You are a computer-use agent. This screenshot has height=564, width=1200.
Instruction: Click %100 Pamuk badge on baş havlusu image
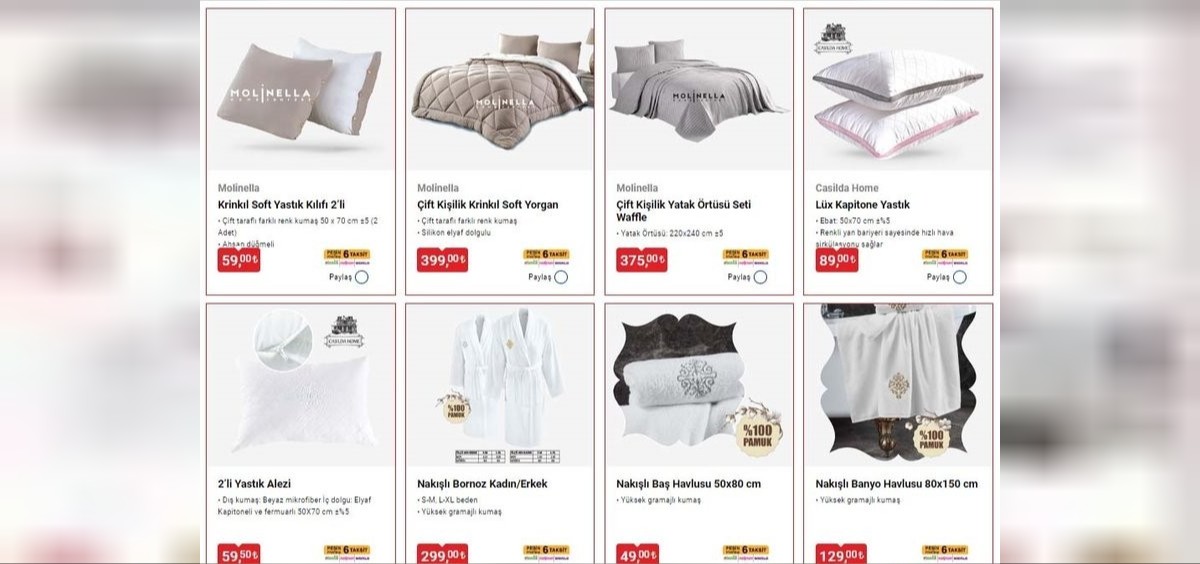(758, 430)
